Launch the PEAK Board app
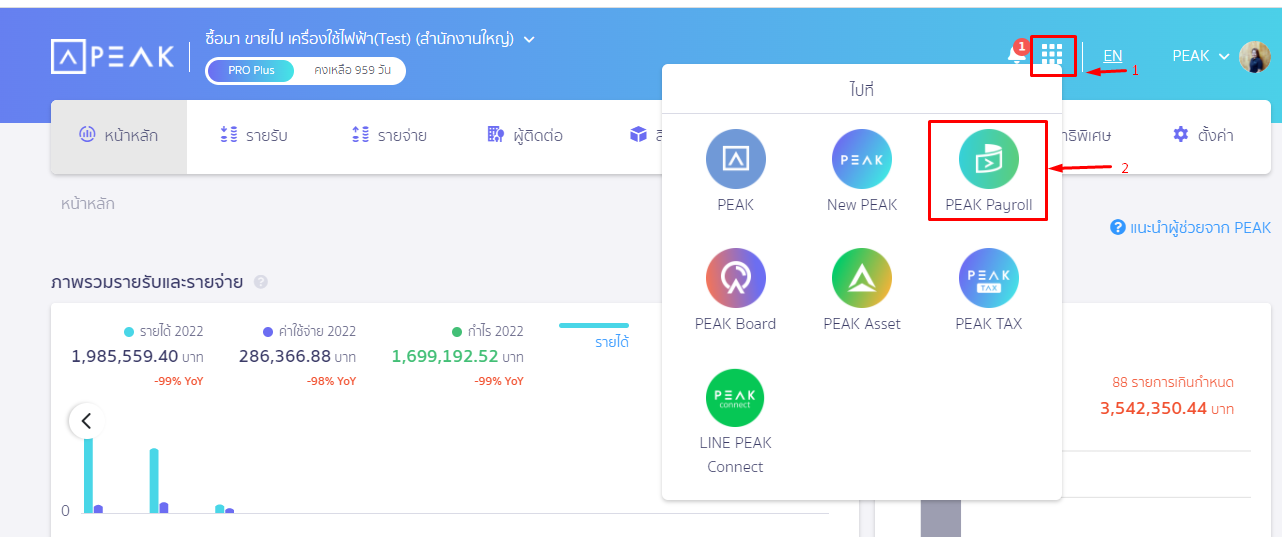The image size is (1282, 537). tap(735, 289)
